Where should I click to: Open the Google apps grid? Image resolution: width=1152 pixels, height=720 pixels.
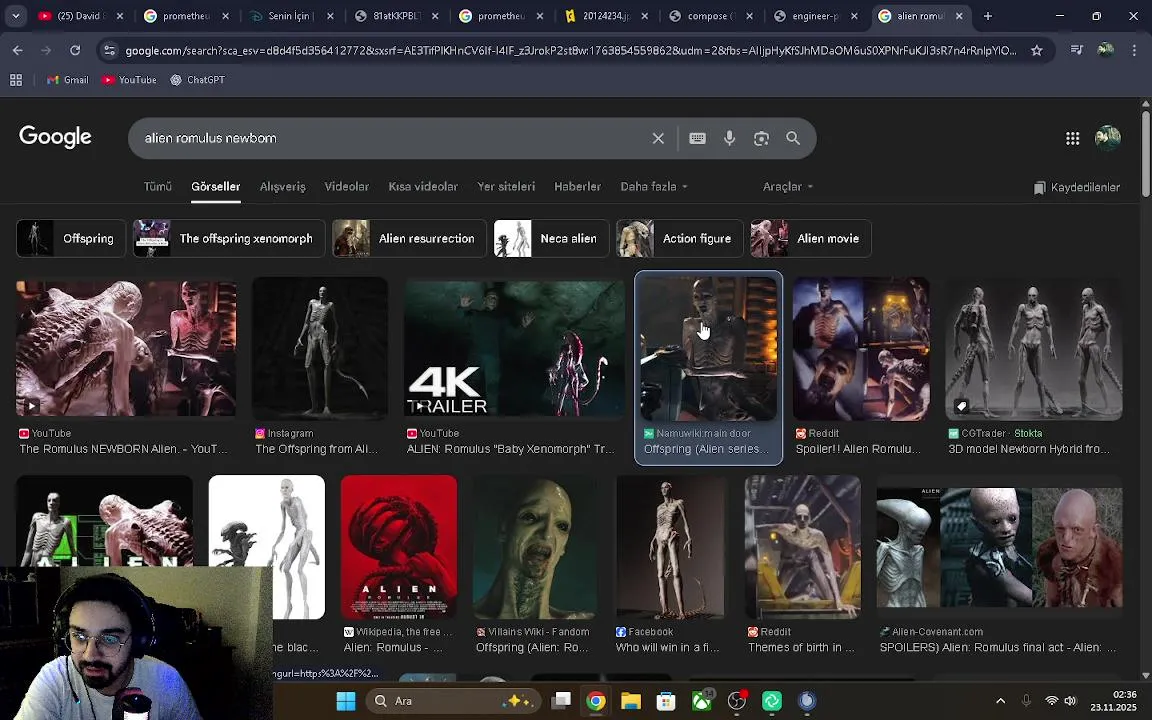(1072, 138)
